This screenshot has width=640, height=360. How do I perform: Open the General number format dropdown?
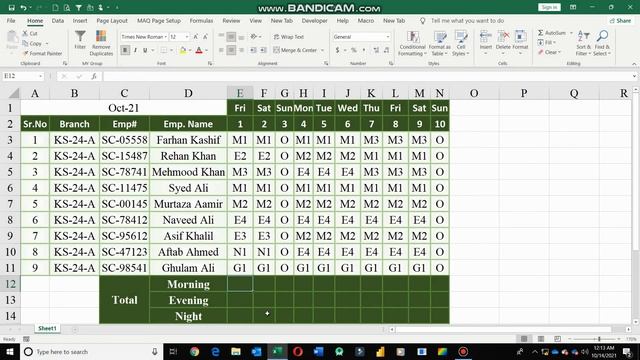pos(388,37)
